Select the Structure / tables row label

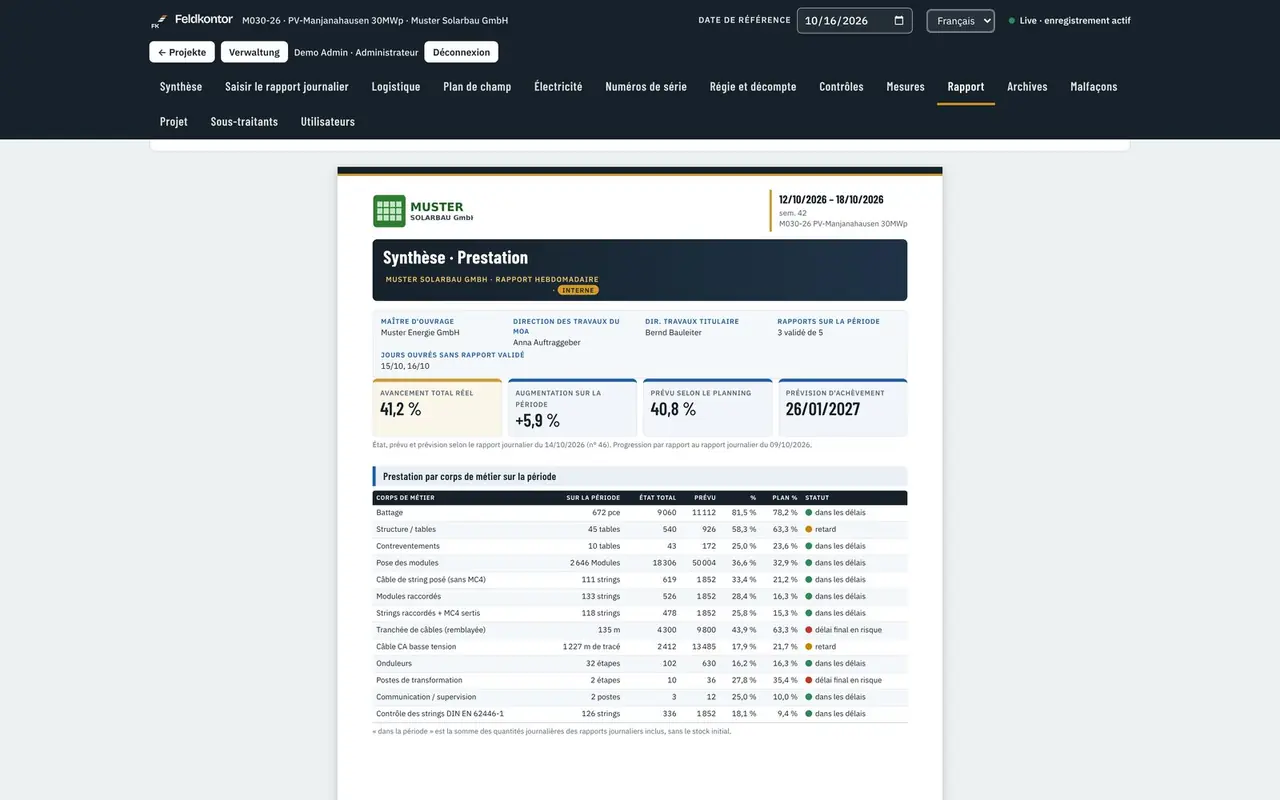406,530
